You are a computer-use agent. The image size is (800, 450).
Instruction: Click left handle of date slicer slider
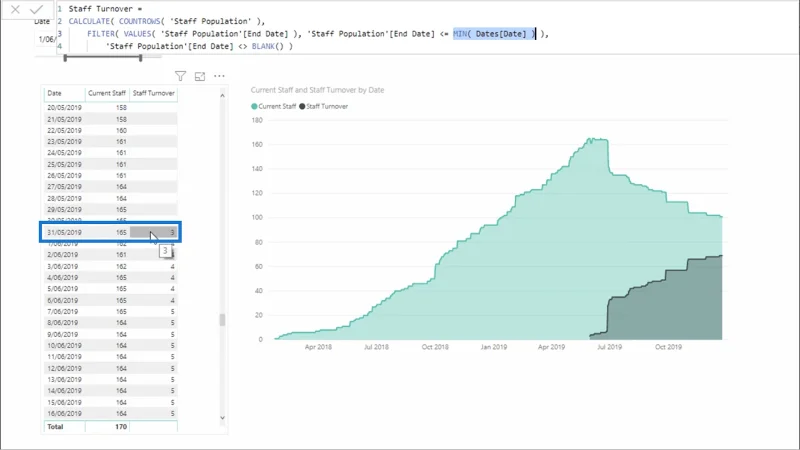tap(65, 58)
